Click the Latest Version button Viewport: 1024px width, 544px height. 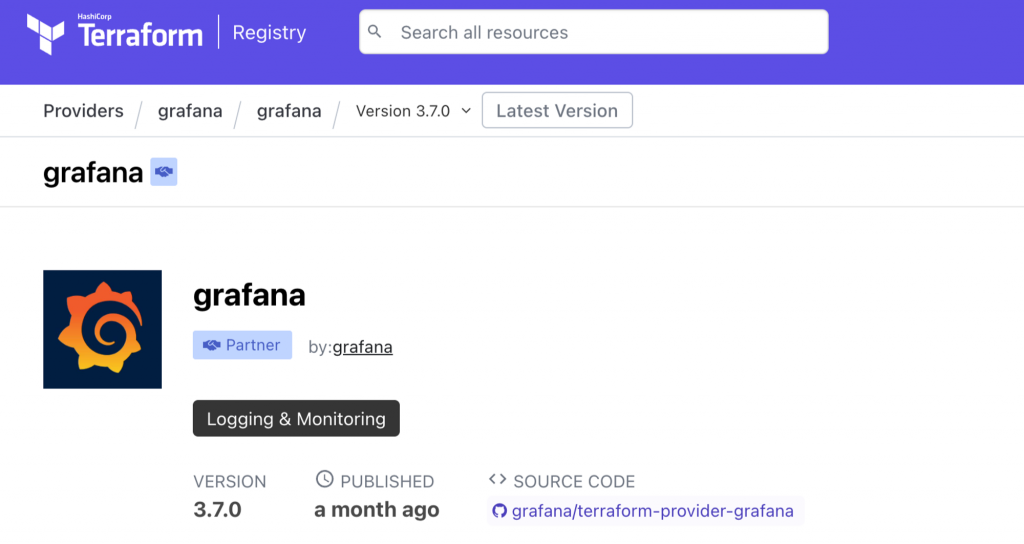coord(557,110)
